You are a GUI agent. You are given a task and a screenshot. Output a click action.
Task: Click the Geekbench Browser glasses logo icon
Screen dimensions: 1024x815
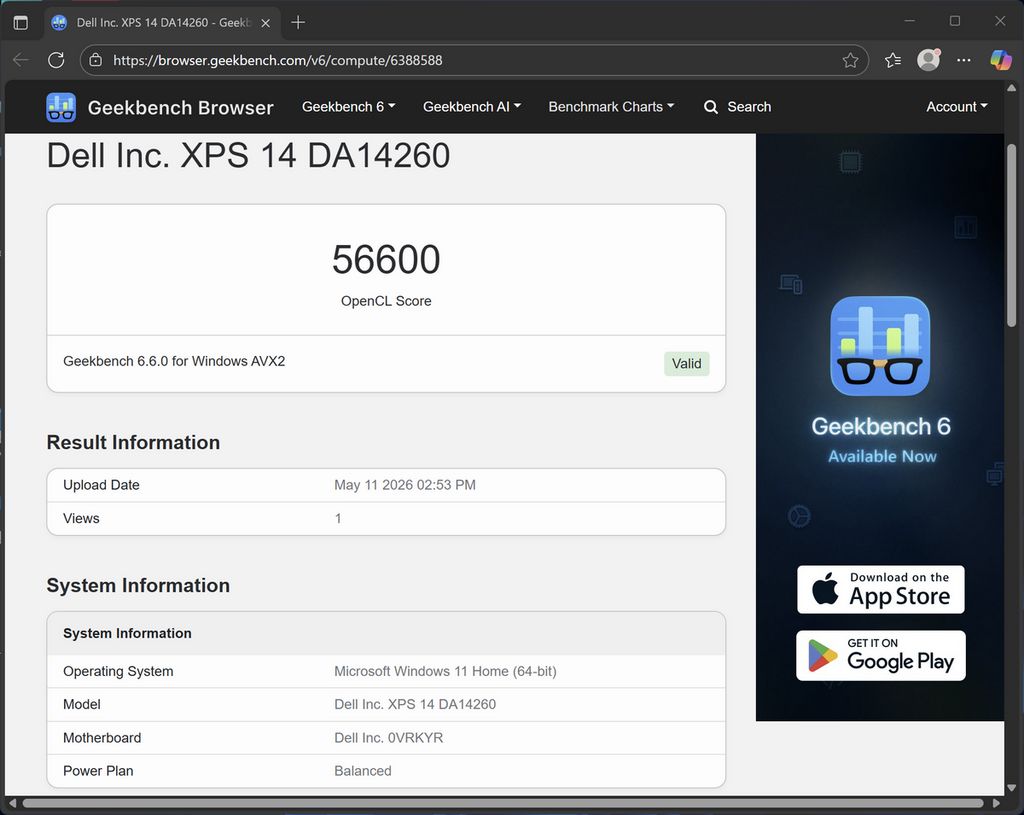coord(61,107)
